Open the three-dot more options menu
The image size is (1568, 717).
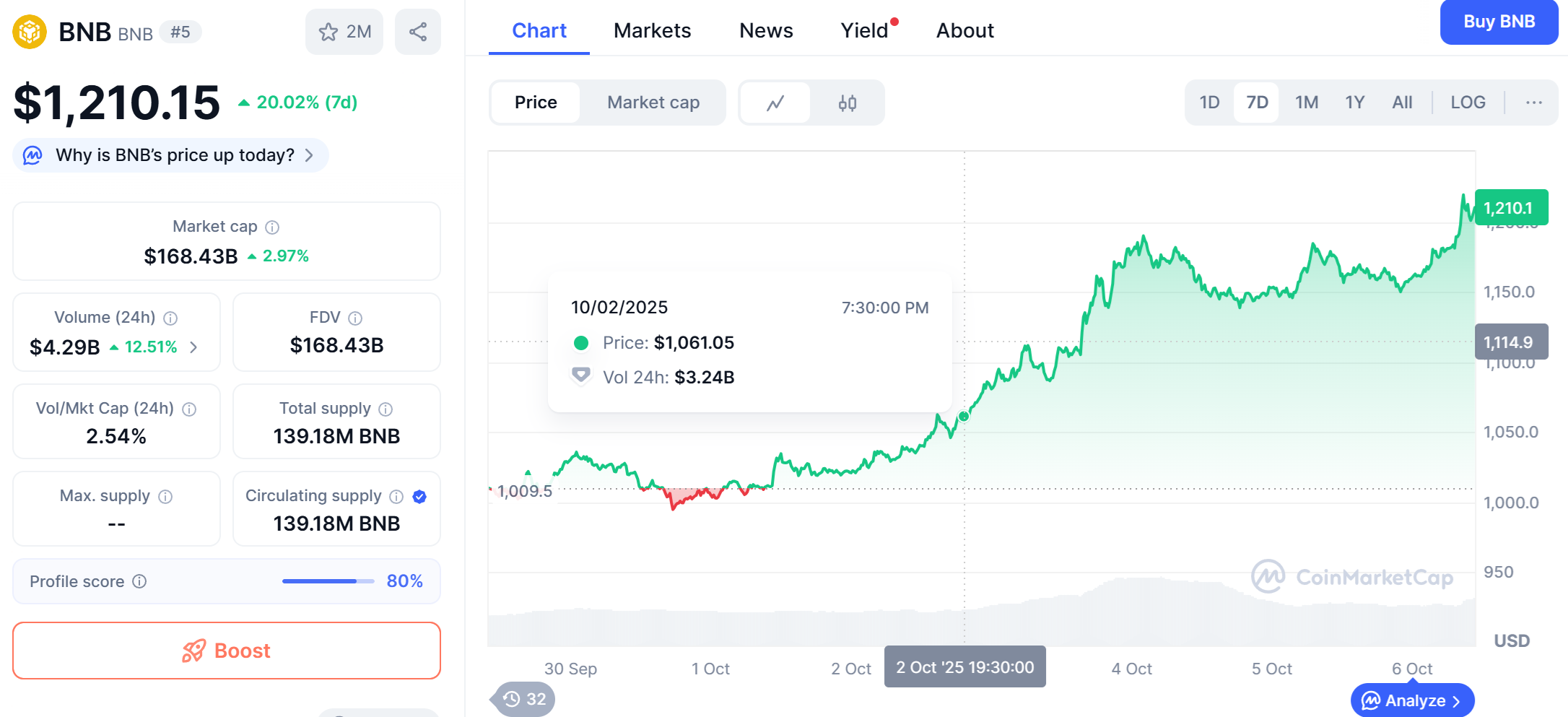pos(1534,103)
